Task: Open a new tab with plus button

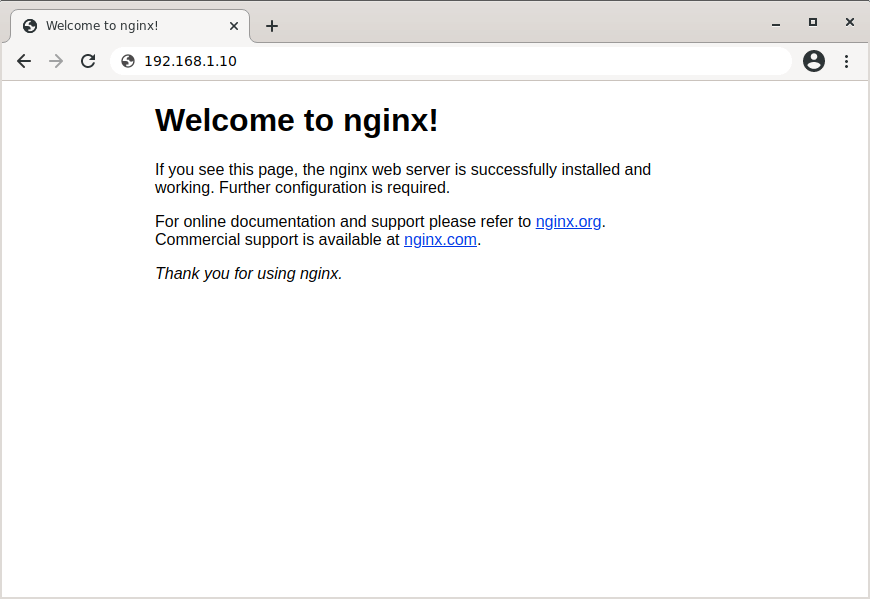Action: (272, 26)
